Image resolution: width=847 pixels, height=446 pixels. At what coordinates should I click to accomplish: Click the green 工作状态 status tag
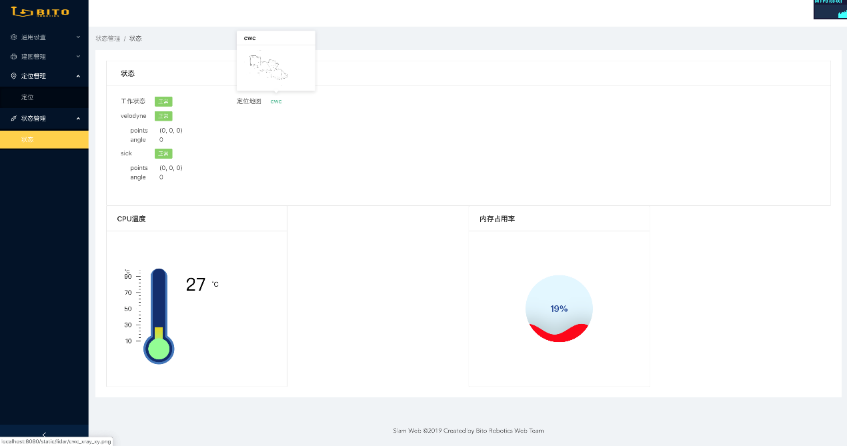click(163, 101)
